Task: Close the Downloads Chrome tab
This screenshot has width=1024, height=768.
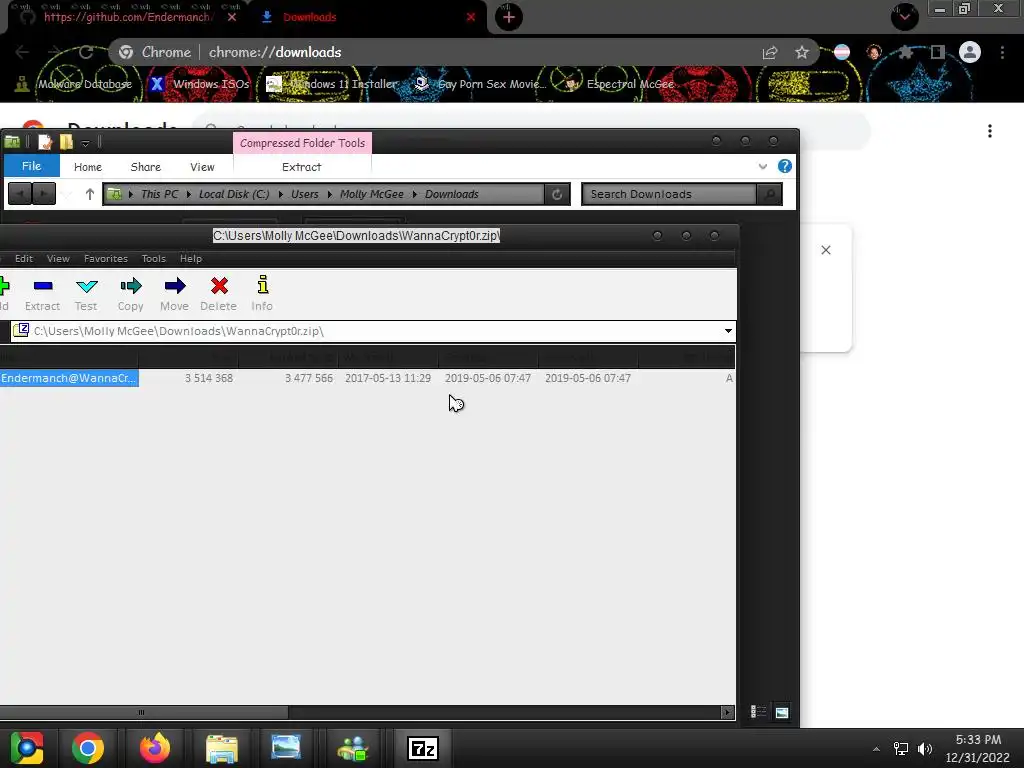Action: point(471,17)
